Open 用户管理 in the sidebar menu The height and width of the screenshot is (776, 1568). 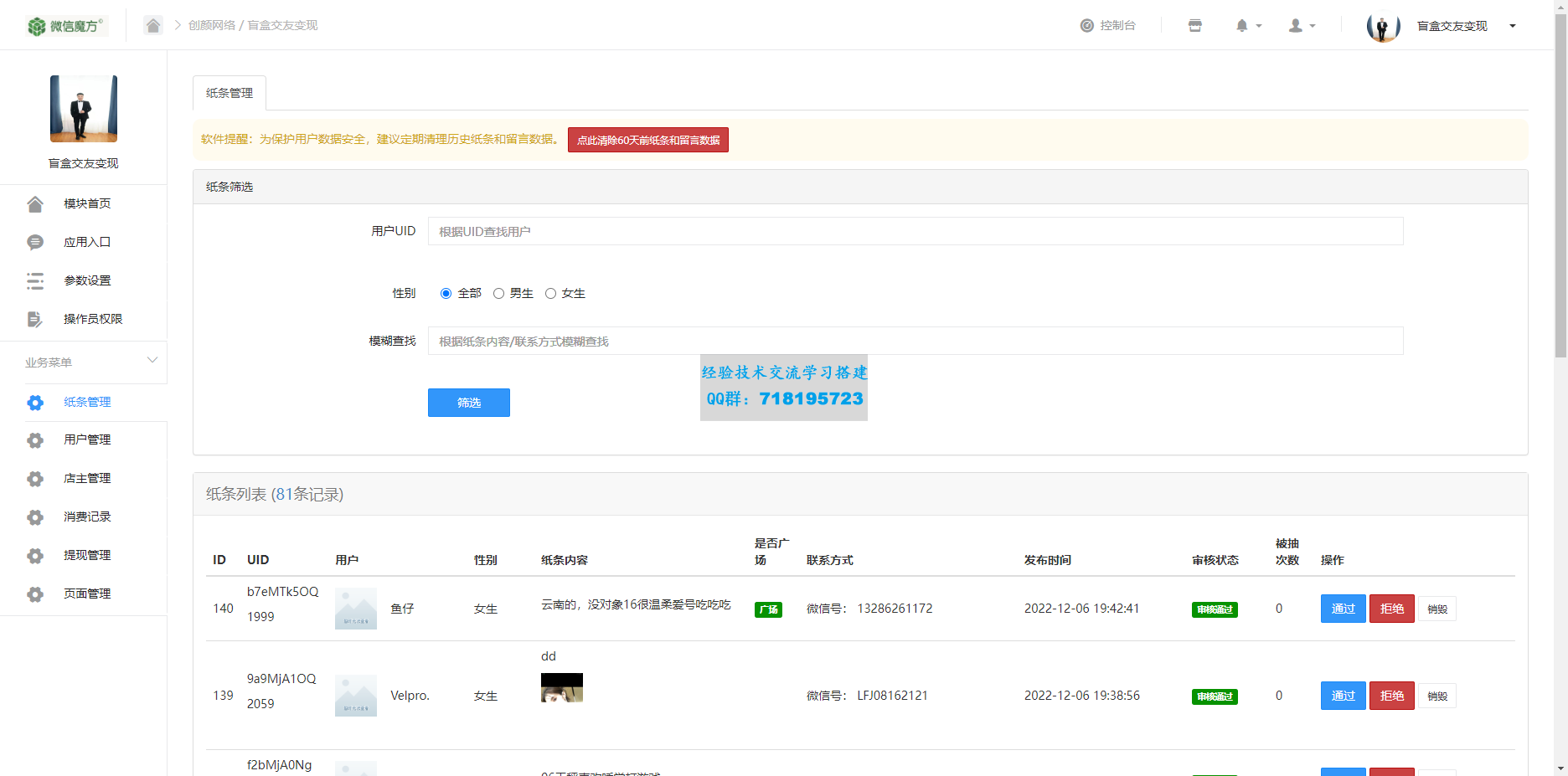[x=87, y=440]
